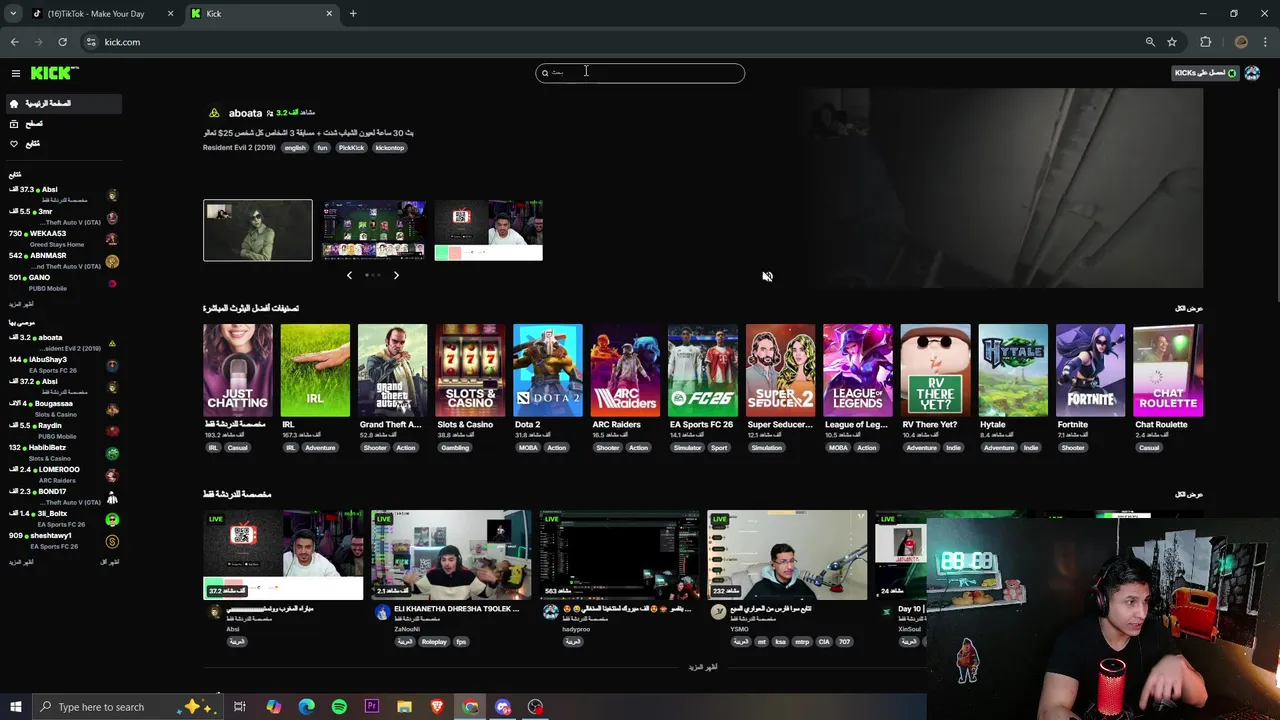Click the kickontop tag on featured stream
The width and height of the screenshot is (1280, 720).
[x=390, y=148]
